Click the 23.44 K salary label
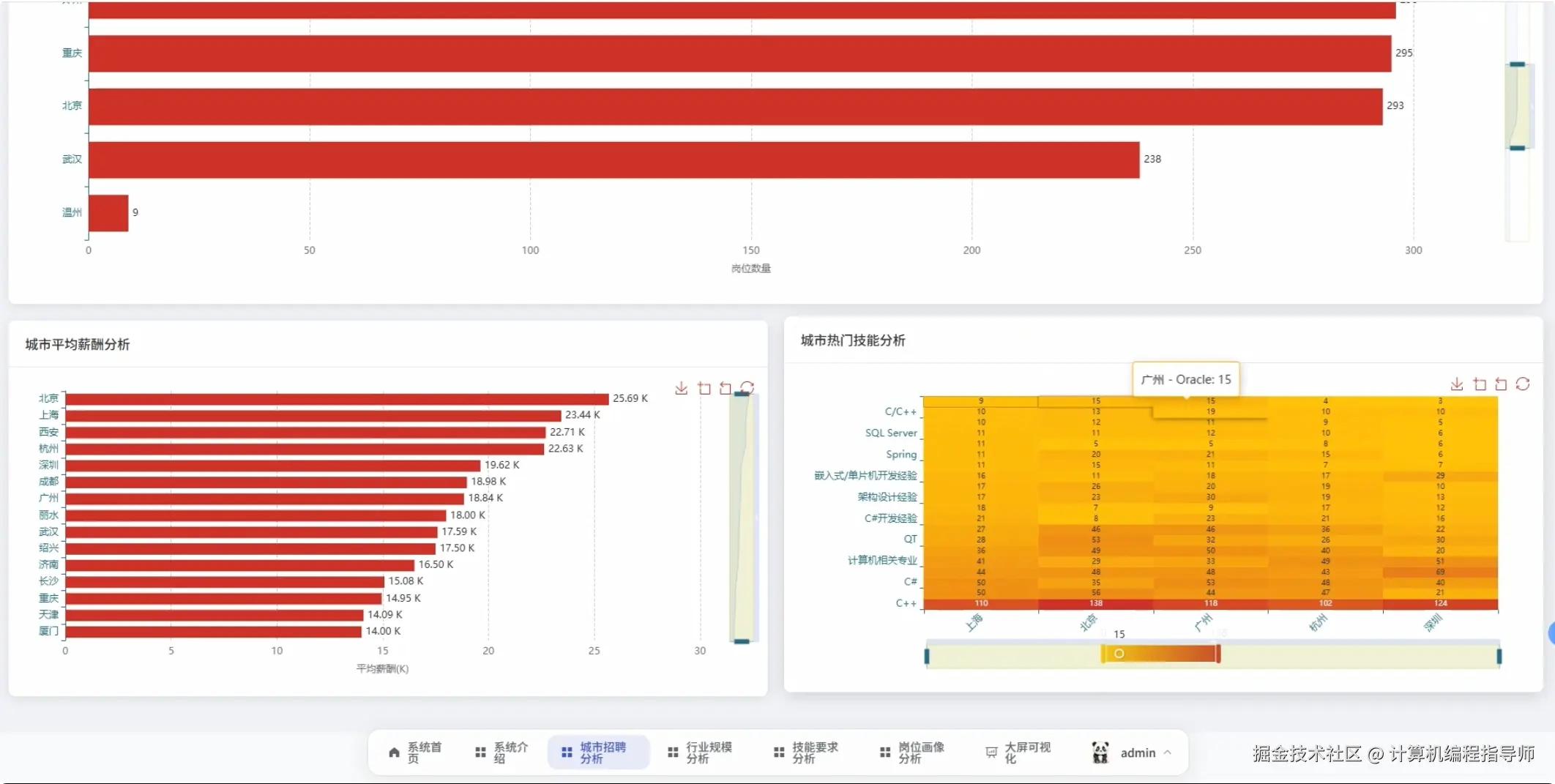This screenshot has height=784, width=1555. (x=583, y=414)
